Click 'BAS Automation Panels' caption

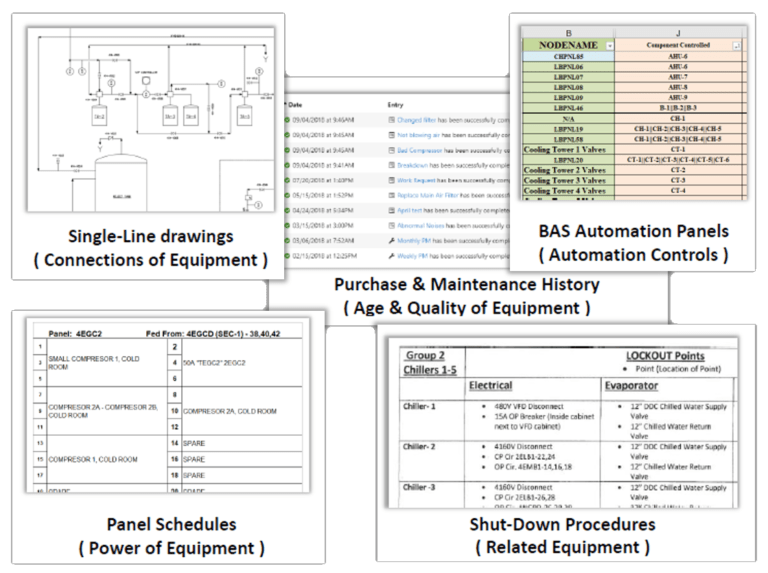(634, 231)
